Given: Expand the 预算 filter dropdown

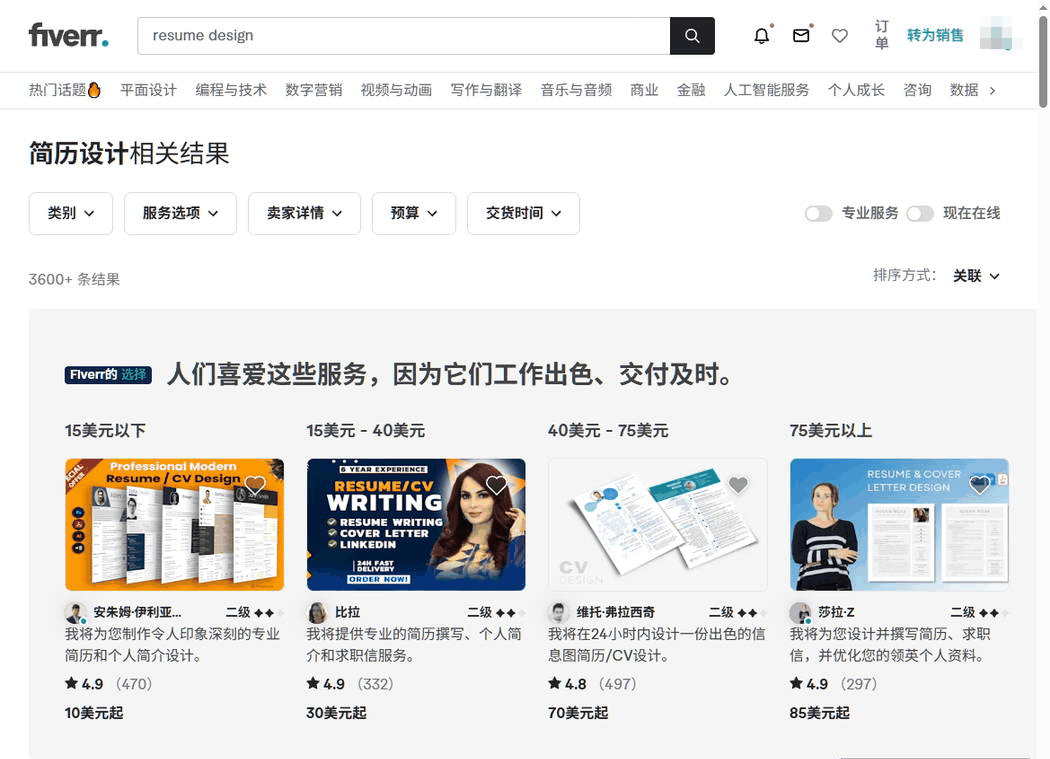Looking at the screenshot, I should coord(414,214).
